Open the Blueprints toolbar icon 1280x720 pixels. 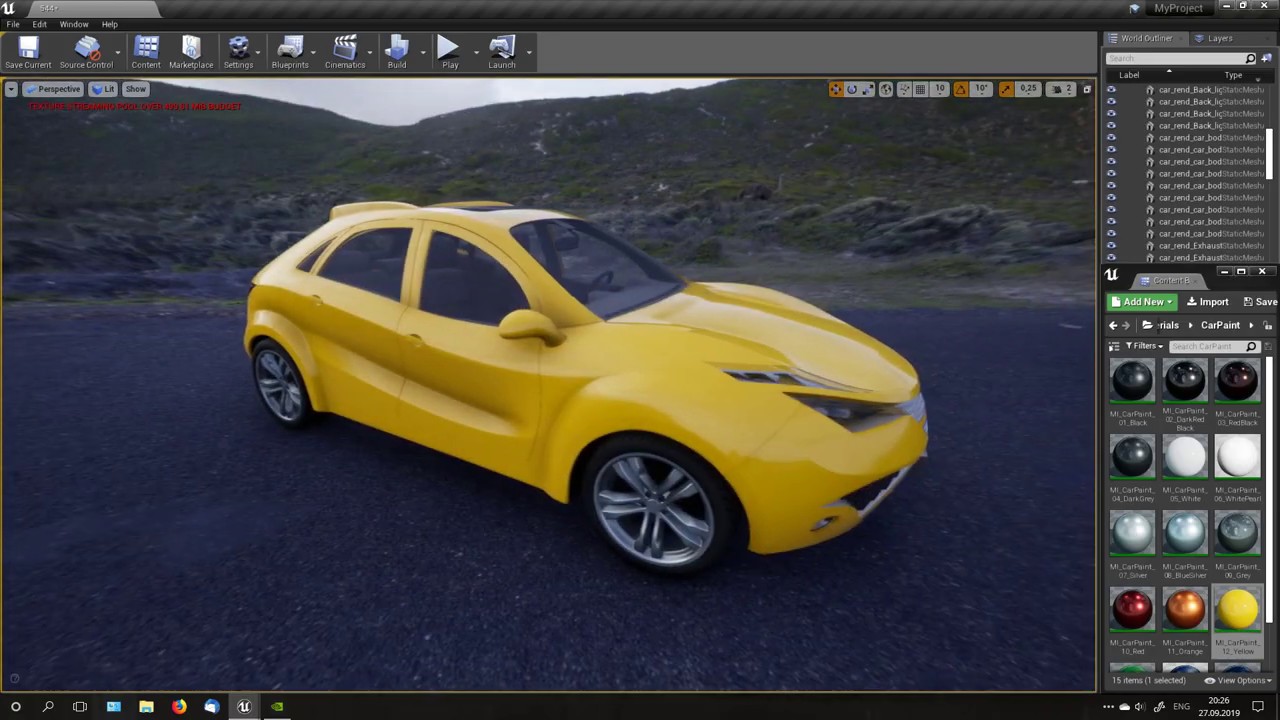pyautogui.click(x=290, y=53)
